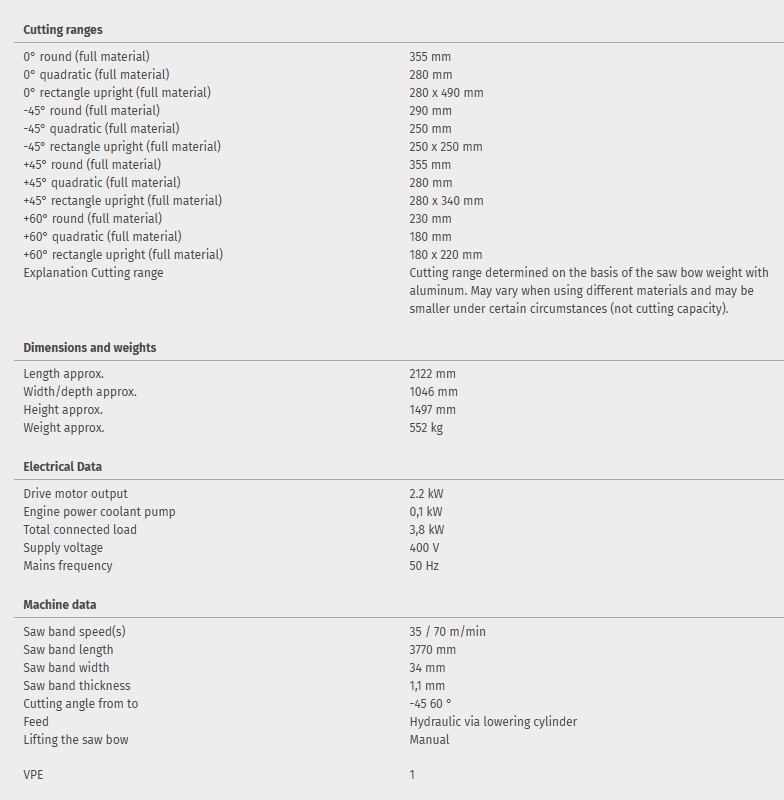Click the +60° quadratic (full material) label
The width and height of the screenshot is (784, 800).
coord(102,237)
